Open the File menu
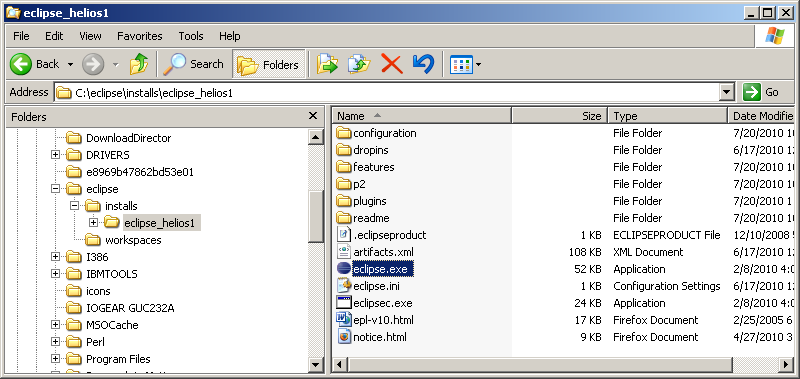This screenshot has width=800, height=379. [x=21, y=36]
